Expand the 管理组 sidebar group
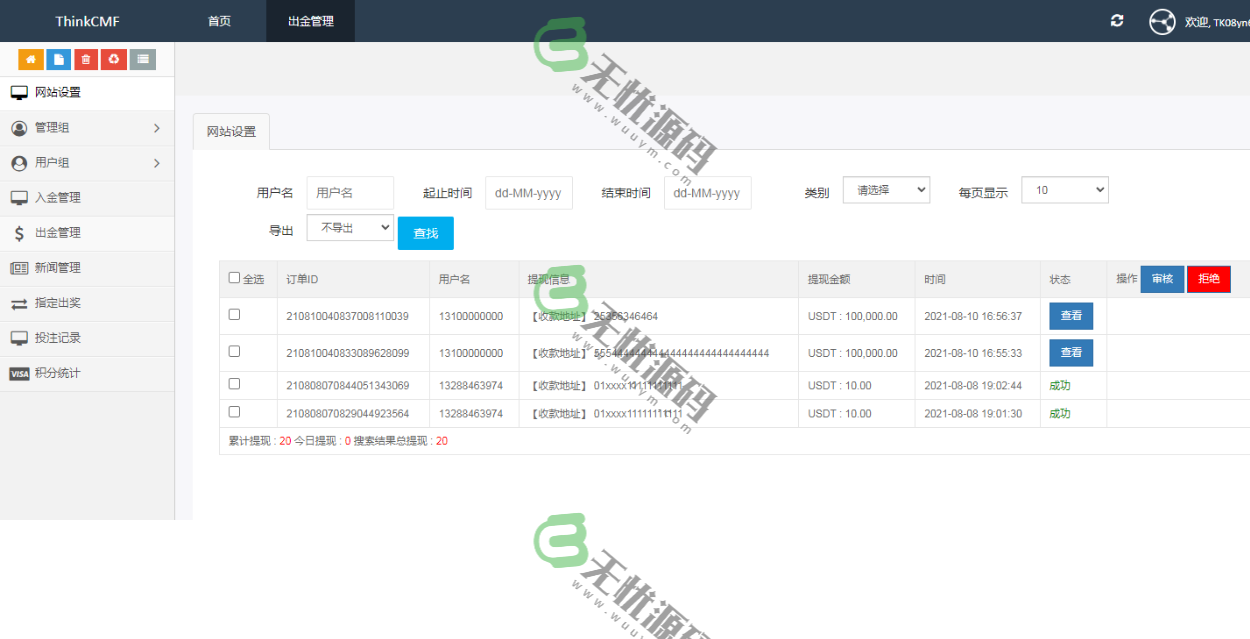Viewport: 1250px width, 639px height. 87,128
